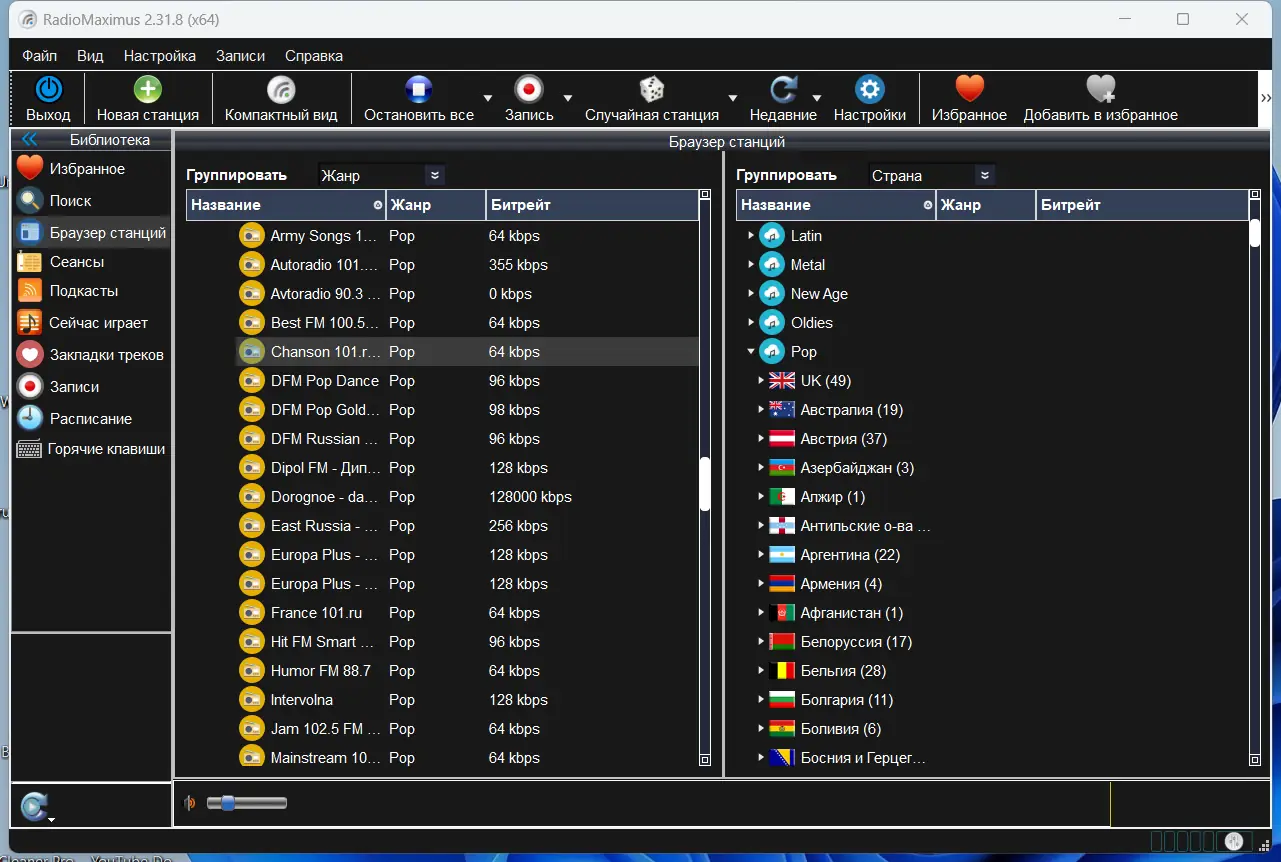This screenshot has height=862, width=1281.
Task: Open the Записи menu in the menu bar
Action: (x=240, y=56)
